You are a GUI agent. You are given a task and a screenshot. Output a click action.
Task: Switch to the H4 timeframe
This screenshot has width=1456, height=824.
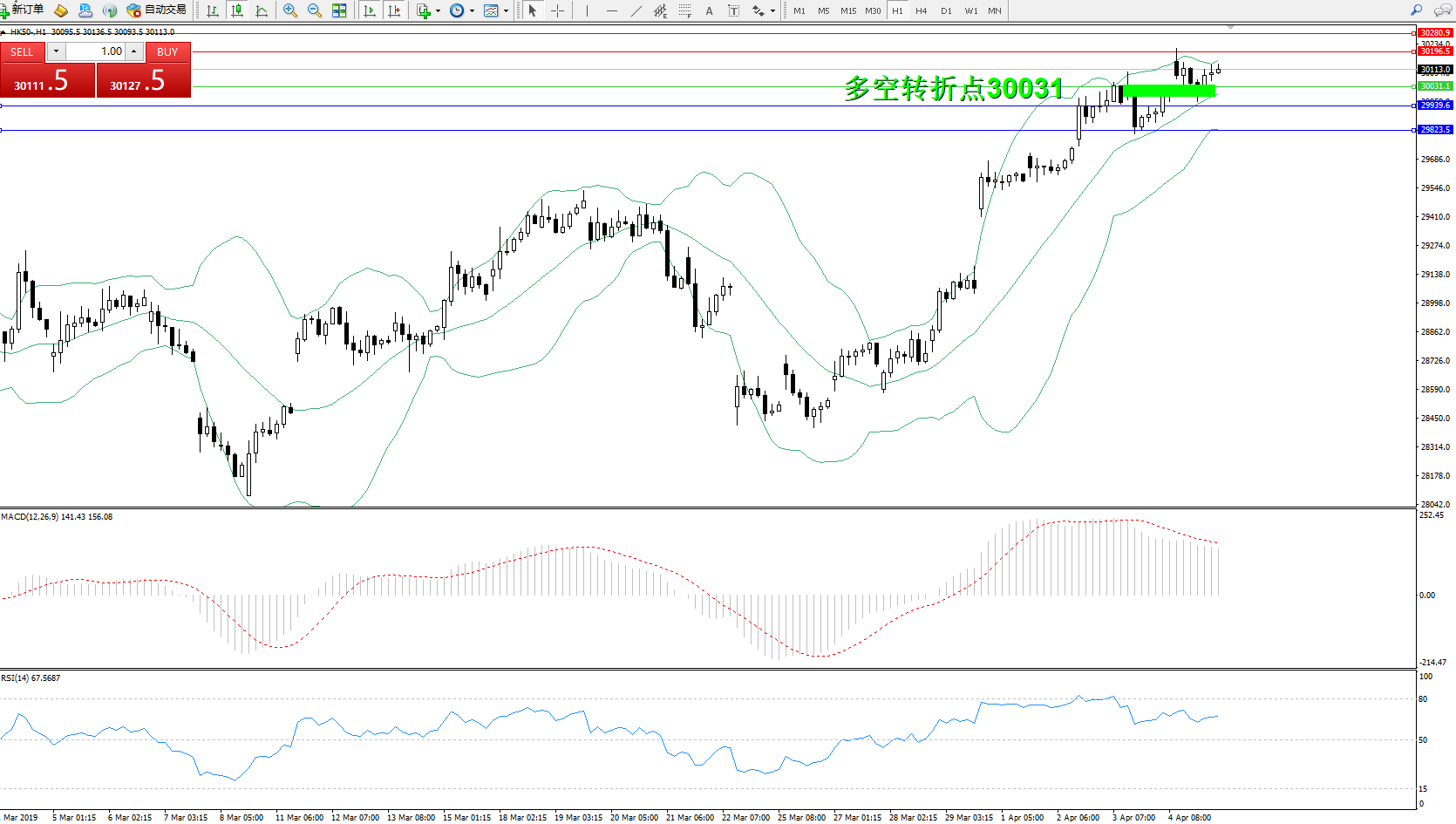point(921,10)
